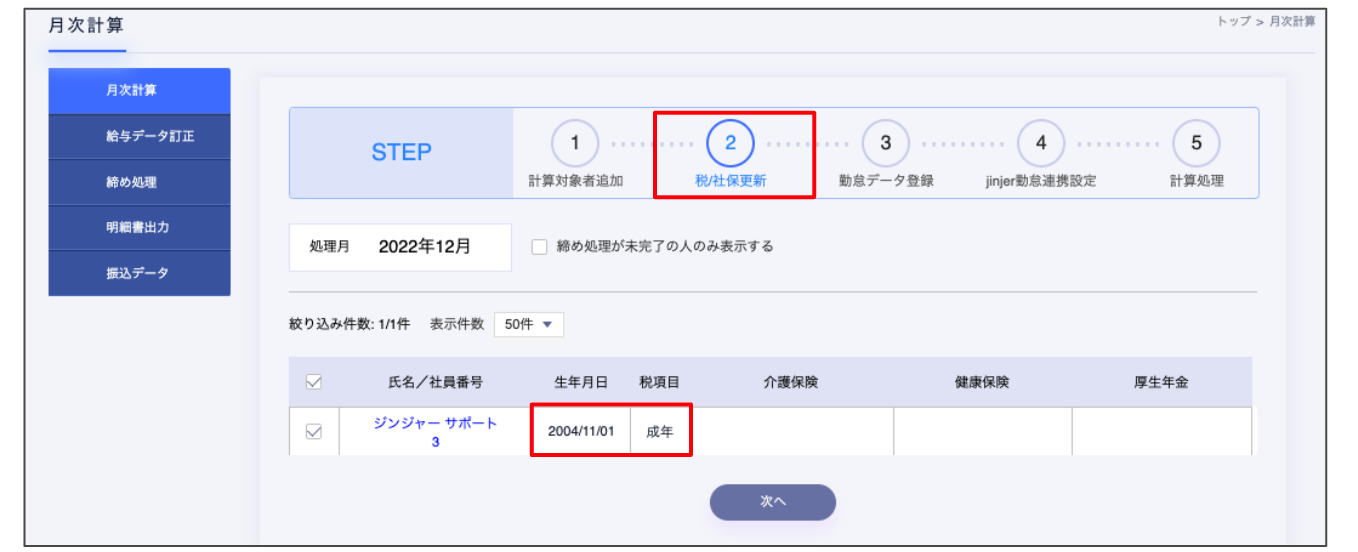Open employee link ジンジャー サポート 3
Viewport: 1358px width, 552px height.
tap(435, 432)
